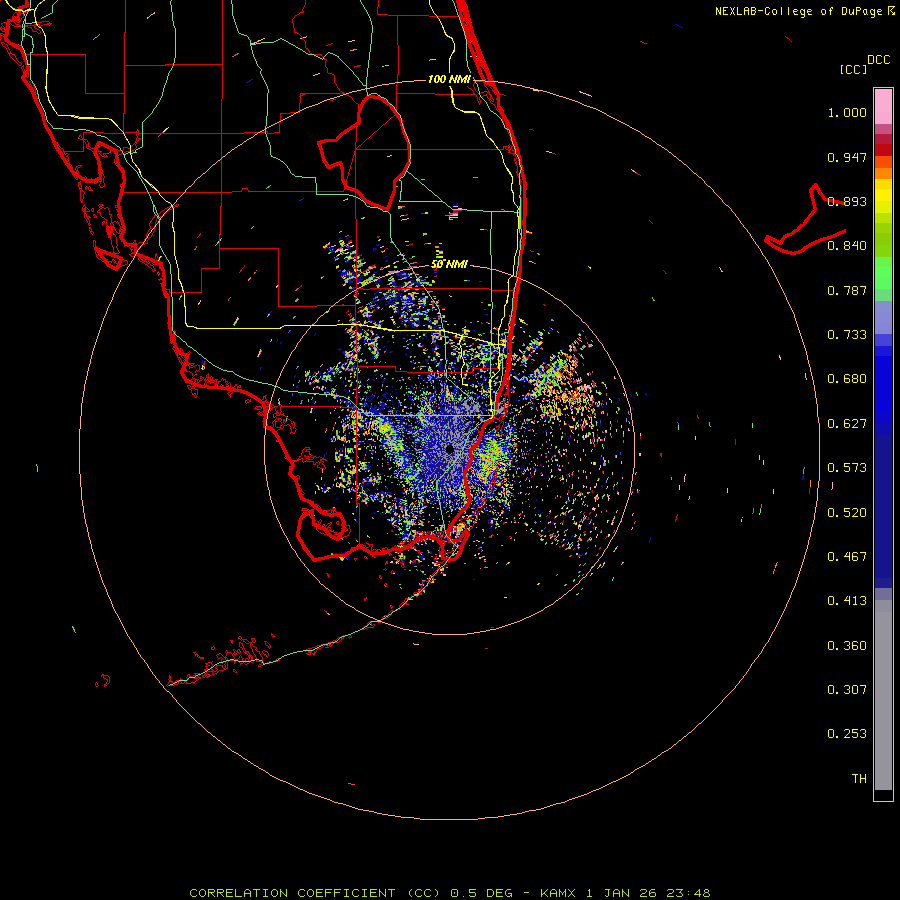Select the 0.307 scale value

(x=847, y=690)
